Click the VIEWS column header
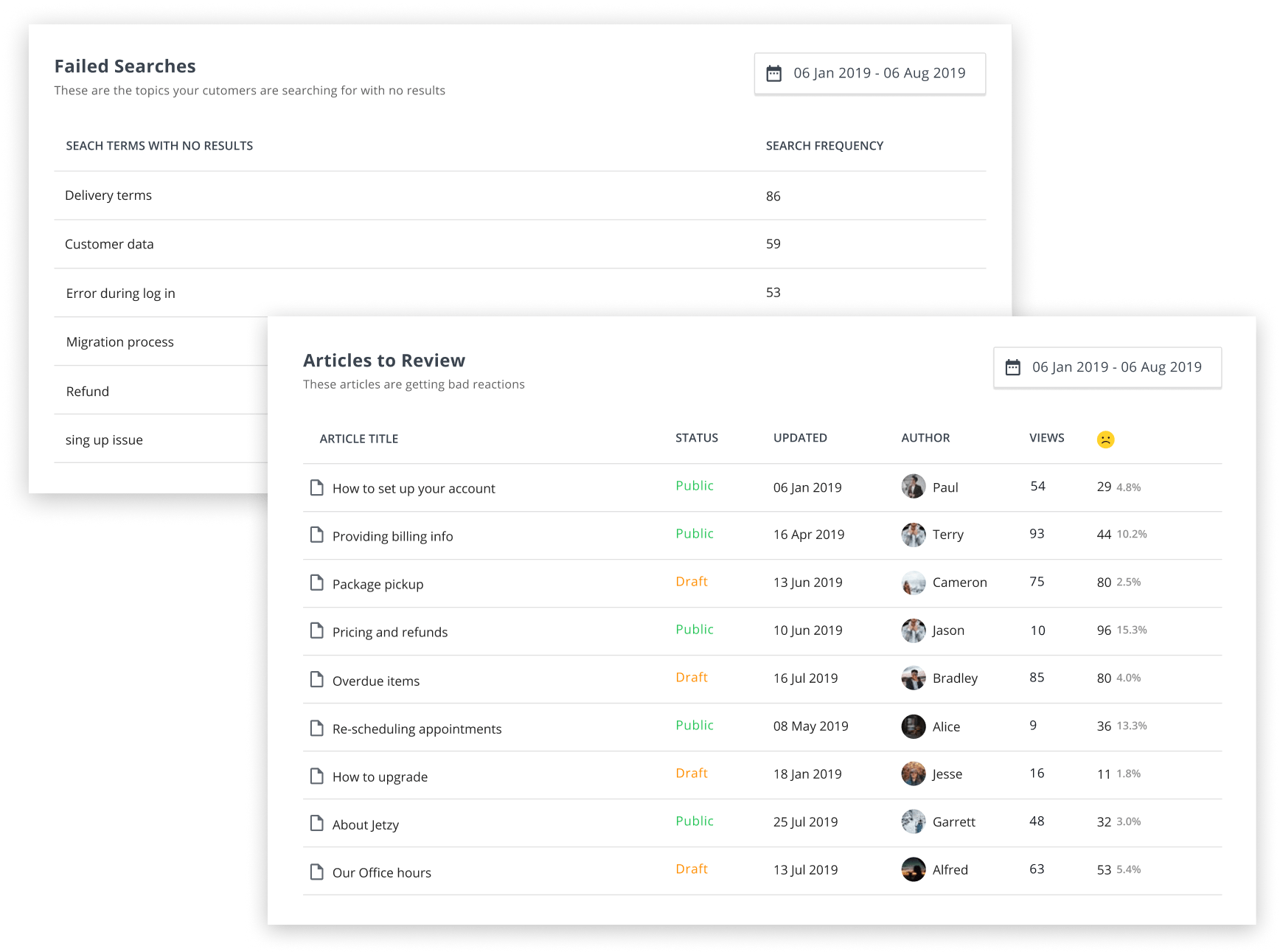 (1046, 438)
